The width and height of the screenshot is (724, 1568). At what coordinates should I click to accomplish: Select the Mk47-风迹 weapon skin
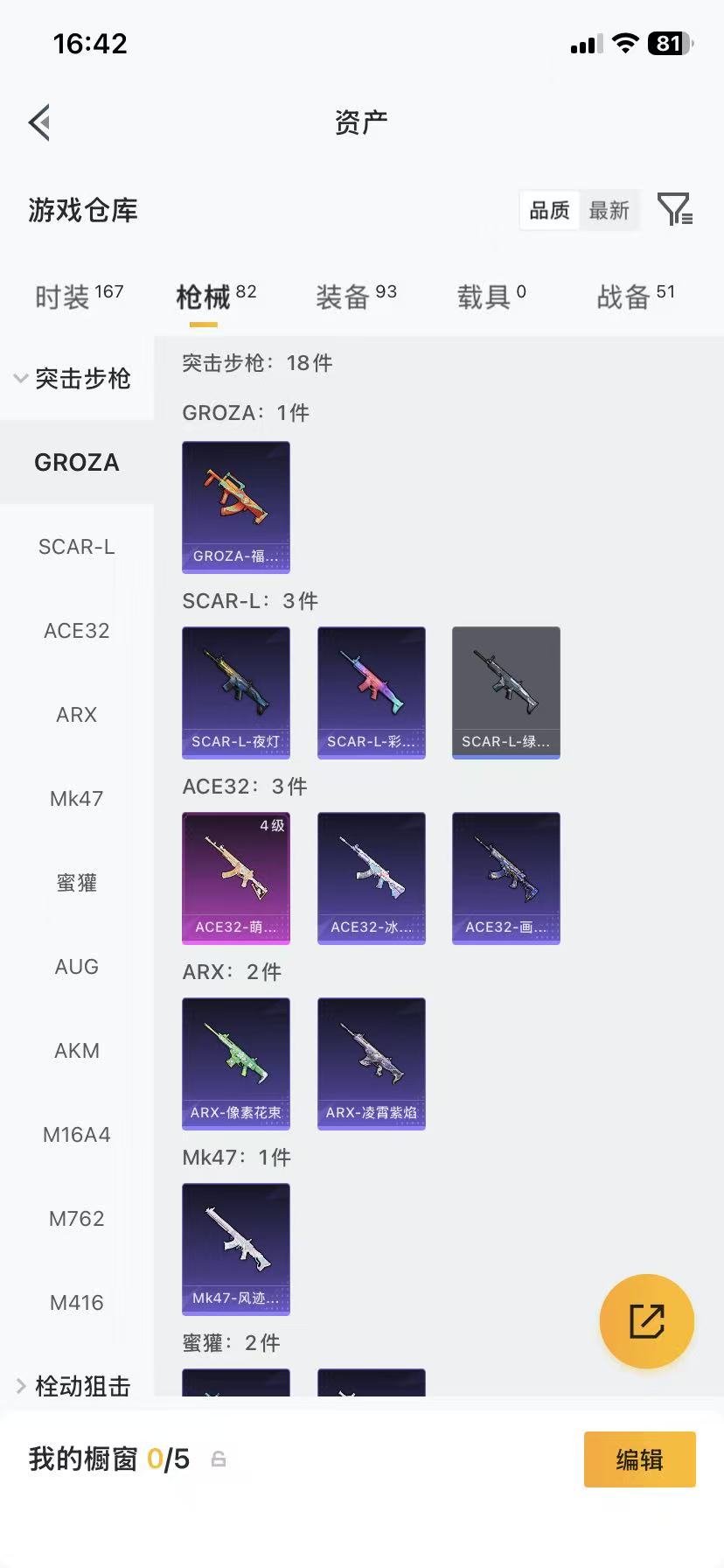tap(236, 1249)
